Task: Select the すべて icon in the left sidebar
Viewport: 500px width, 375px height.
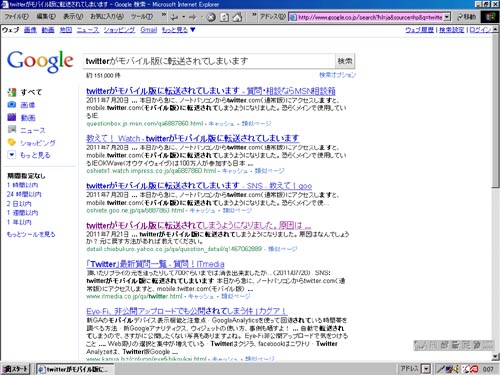Action: [12, 92]
